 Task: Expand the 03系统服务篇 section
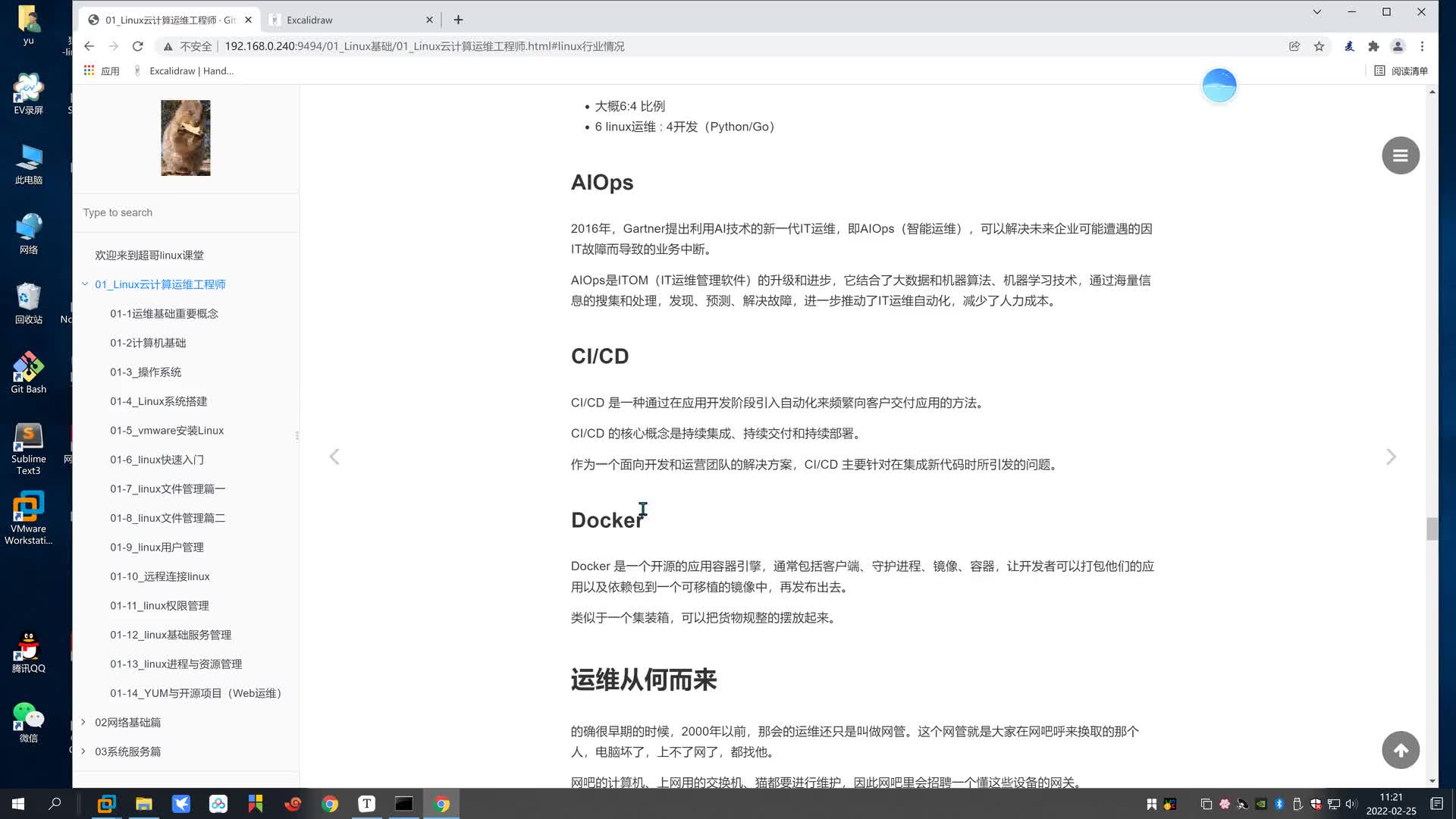(x=83, y=752)
